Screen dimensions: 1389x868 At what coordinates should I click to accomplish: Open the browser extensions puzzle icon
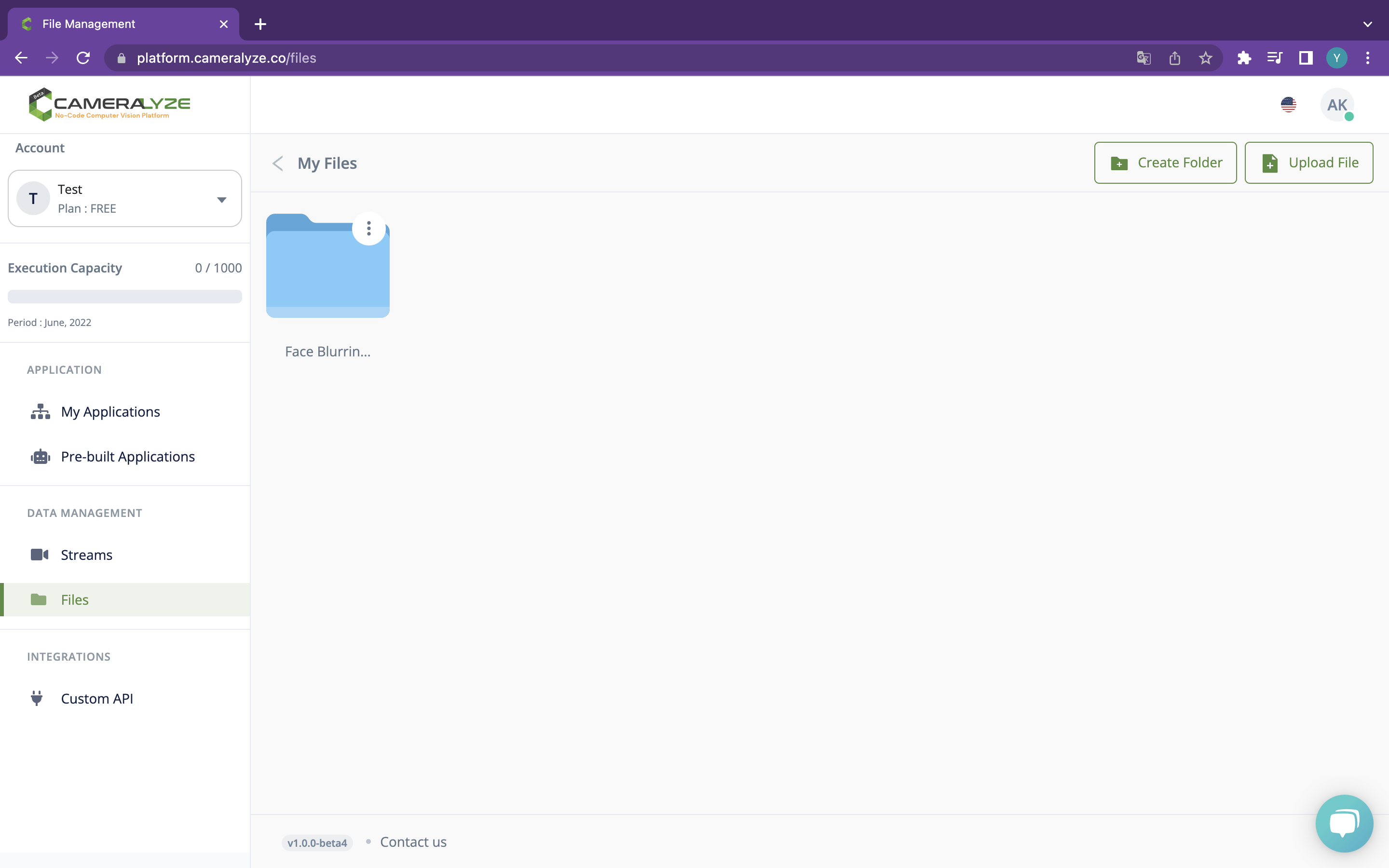pos(1244,58)
